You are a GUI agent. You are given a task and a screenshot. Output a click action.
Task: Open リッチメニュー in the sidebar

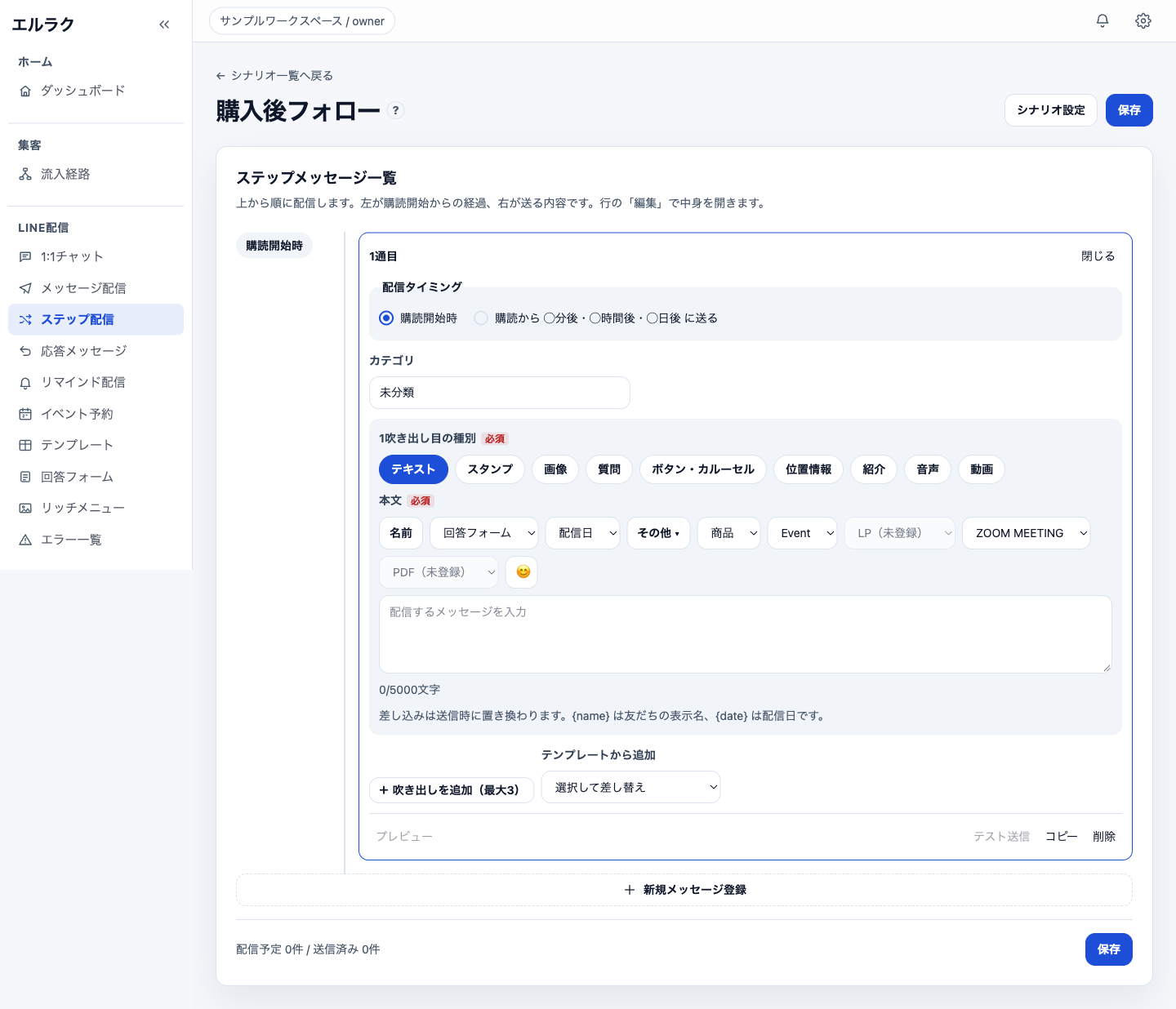pos(96,508)
